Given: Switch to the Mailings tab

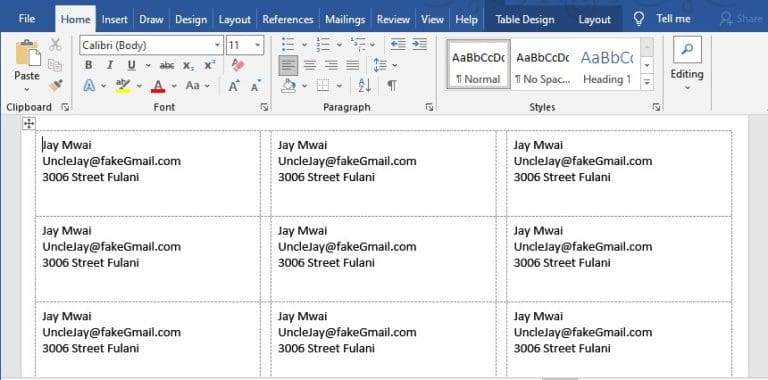Looking at the screenshot, I should coord(345,20).
